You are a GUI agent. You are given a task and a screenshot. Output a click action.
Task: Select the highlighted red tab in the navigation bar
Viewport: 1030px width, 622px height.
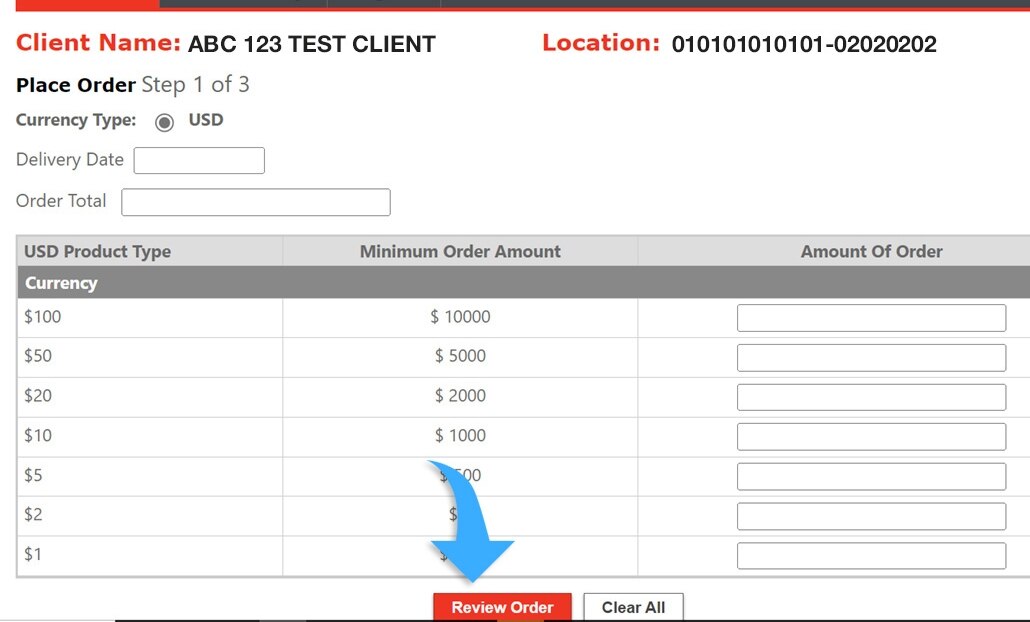[85, 4]
